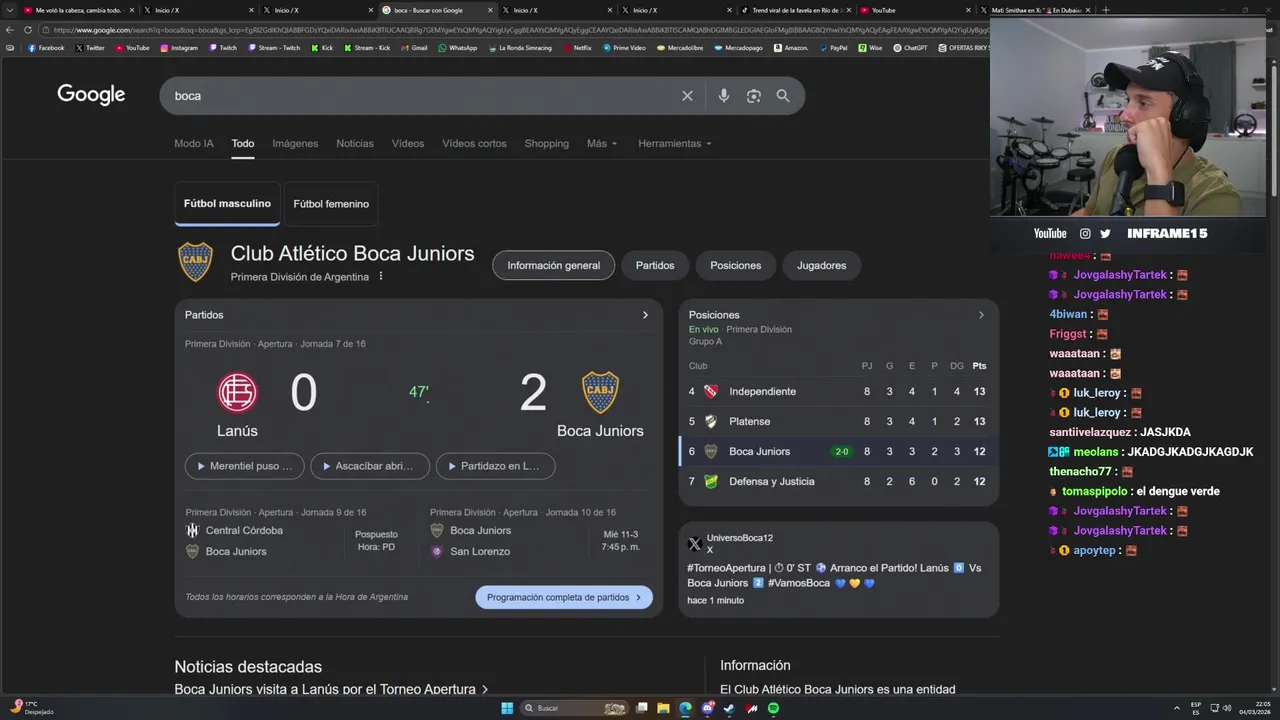Select the Shopping search tab
The image size is (1280, 720).
[x=547, y=144]
